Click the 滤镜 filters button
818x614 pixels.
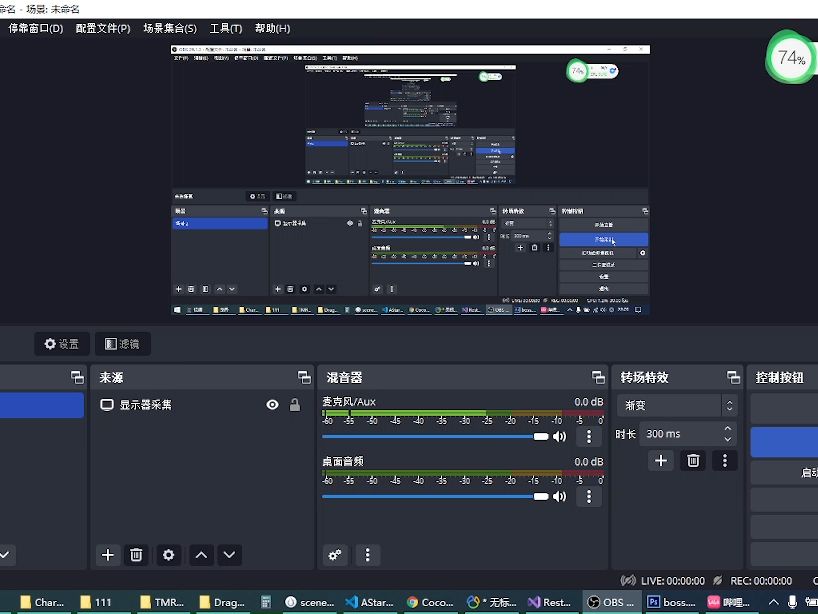pos(123,344)
